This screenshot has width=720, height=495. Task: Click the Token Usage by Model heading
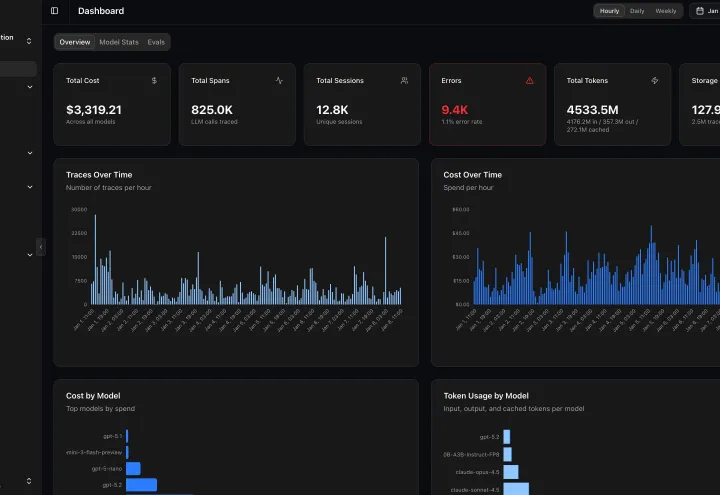coord(486,396)
